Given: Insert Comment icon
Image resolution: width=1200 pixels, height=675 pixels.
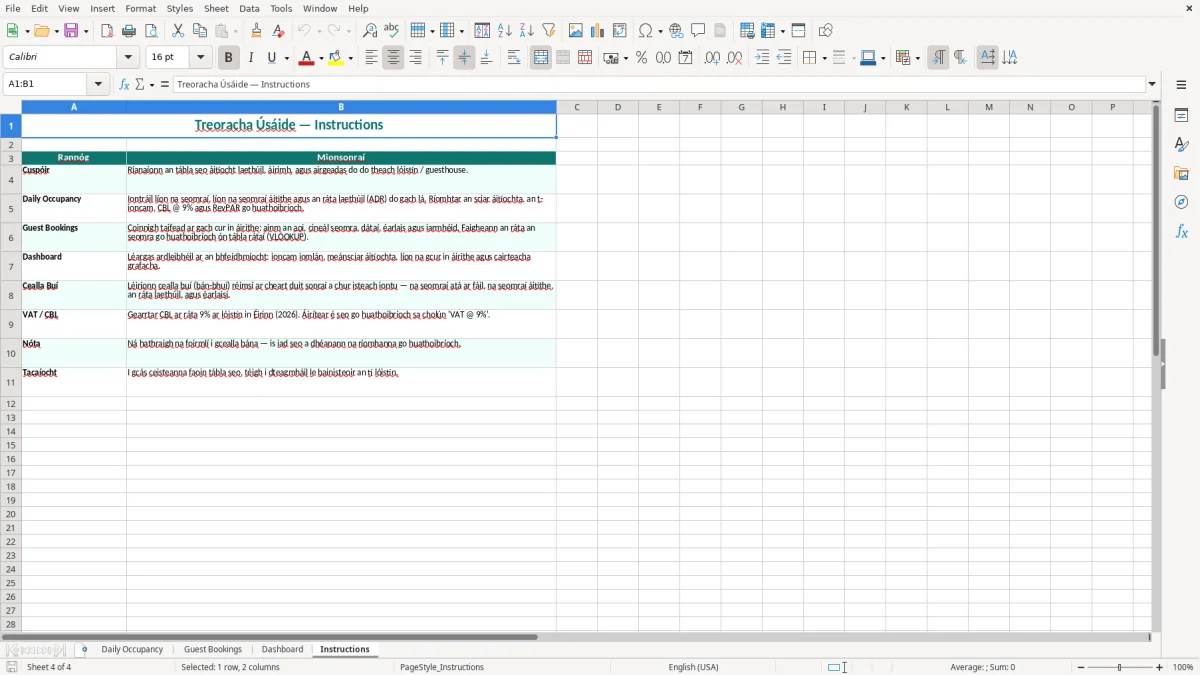Looking at the screenshot, I should pyautogui.click(x=698, y=31).
